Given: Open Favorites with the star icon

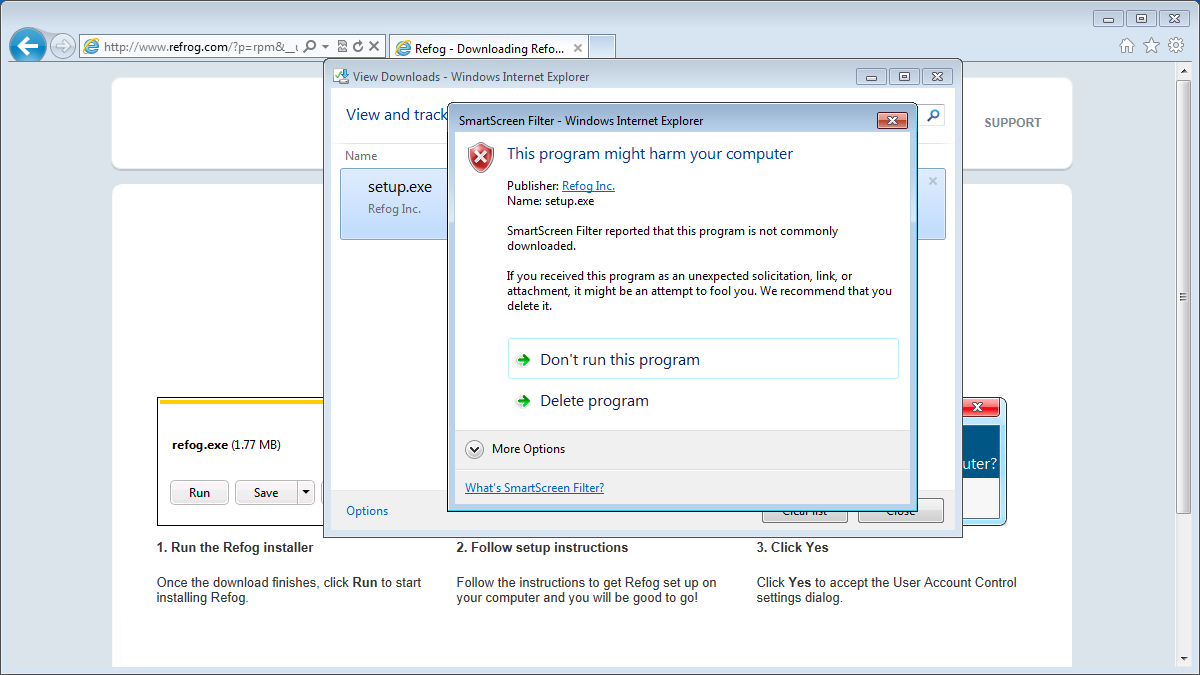Looking at the screenshot, I should click(1151, 45).
